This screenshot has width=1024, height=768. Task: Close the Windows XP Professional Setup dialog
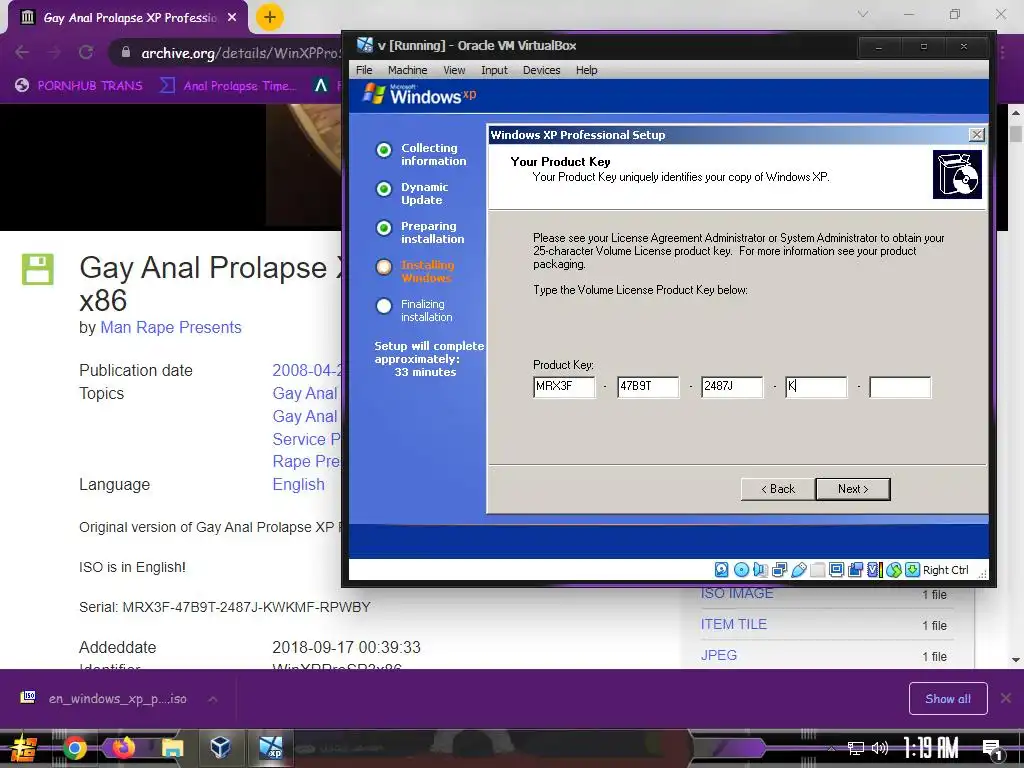pyautogui.click(x=976, y=135)
